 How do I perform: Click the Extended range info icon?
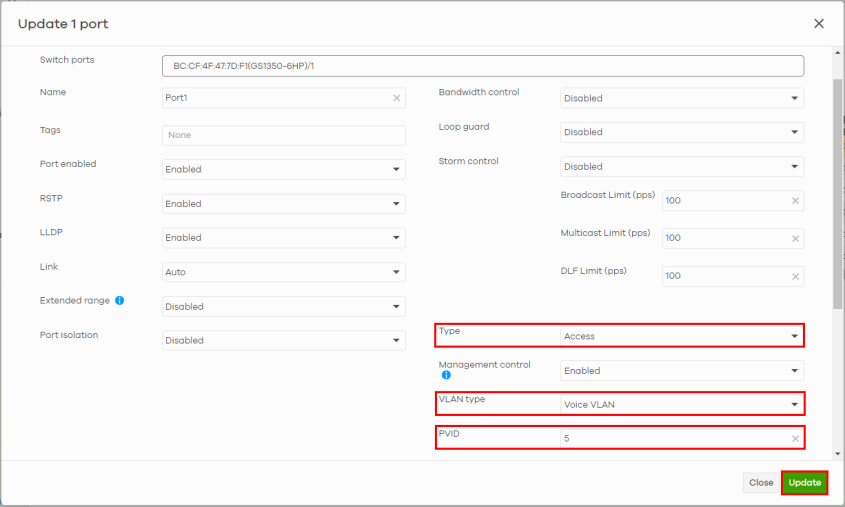119,300
